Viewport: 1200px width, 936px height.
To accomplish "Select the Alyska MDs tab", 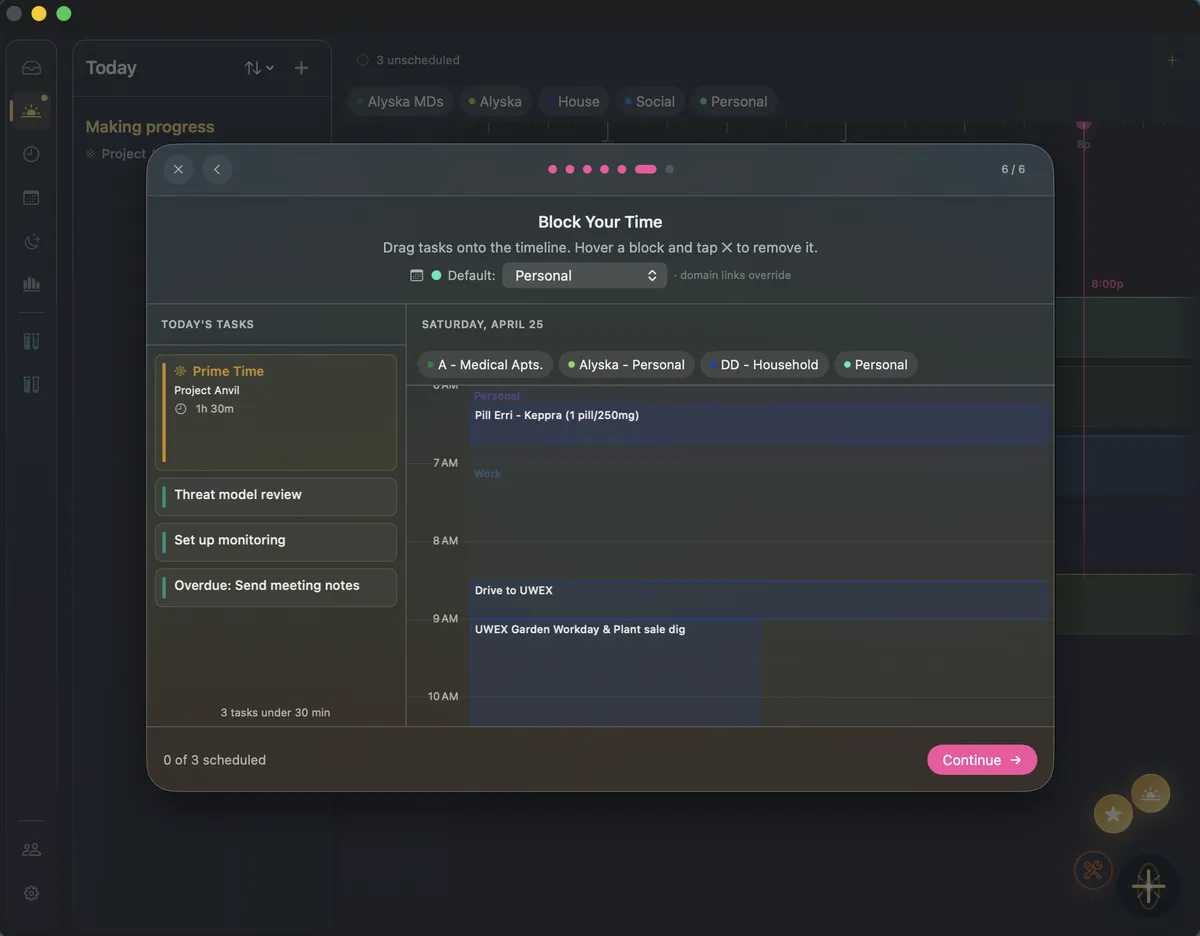I will (x=400, y=101).
